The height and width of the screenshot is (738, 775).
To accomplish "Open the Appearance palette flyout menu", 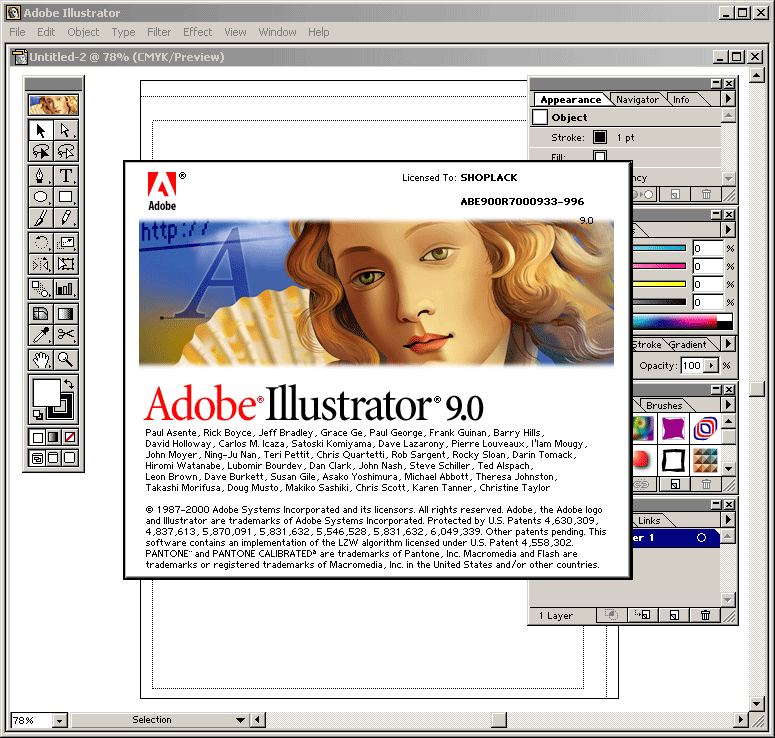I will point(728,99).
